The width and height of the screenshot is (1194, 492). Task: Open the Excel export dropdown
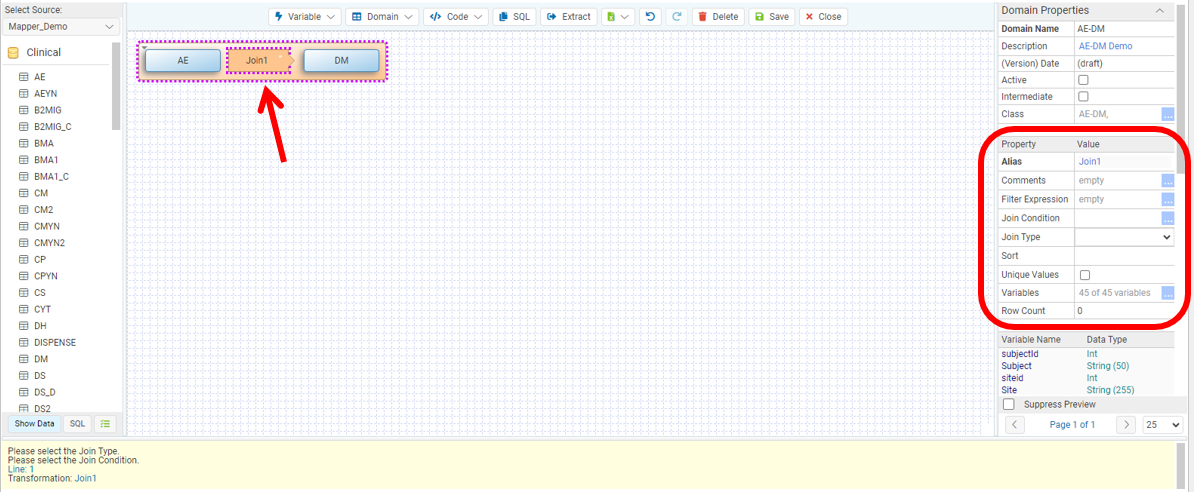[618, 17]
